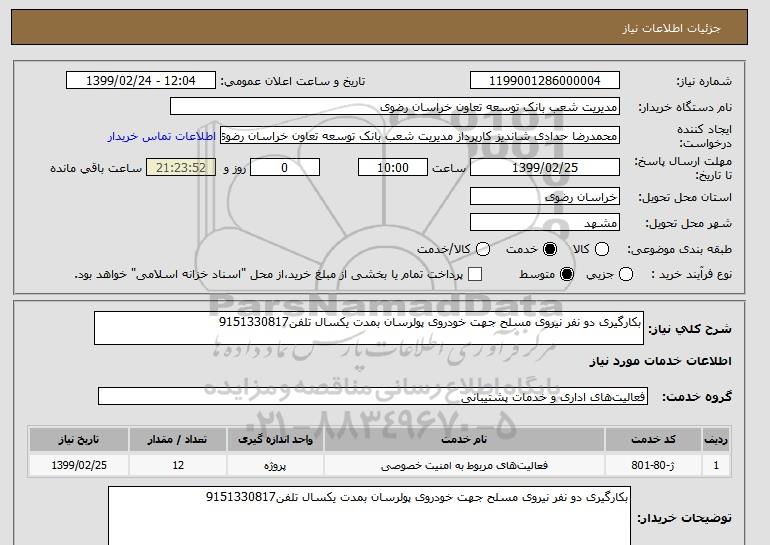Click table date cell 1399/02/25
Screen dimensions: 770x545
pyautogui.click(x=79, y=465)
